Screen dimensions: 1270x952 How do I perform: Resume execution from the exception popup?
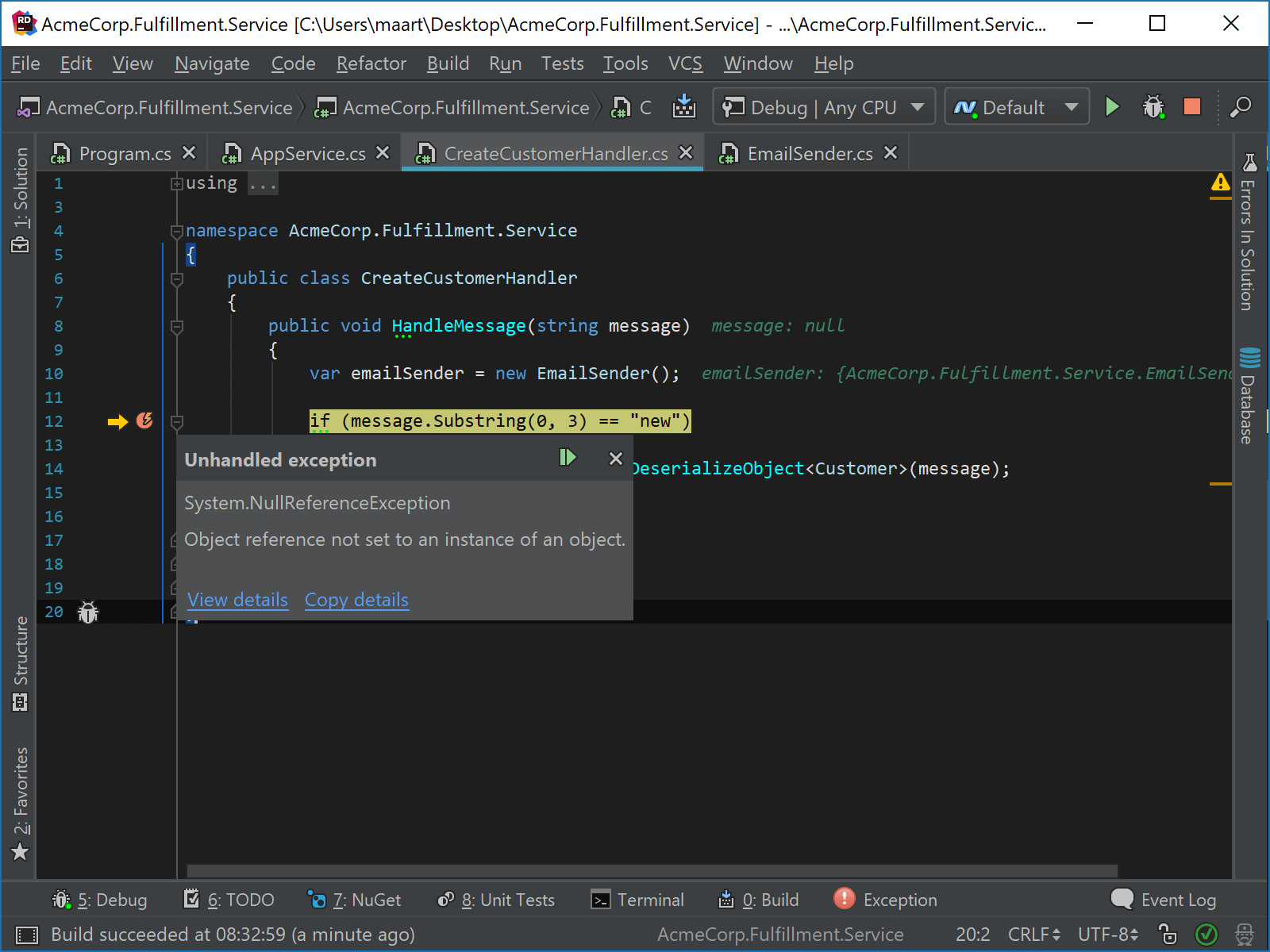pyautogui.click(x=568, y=458)
